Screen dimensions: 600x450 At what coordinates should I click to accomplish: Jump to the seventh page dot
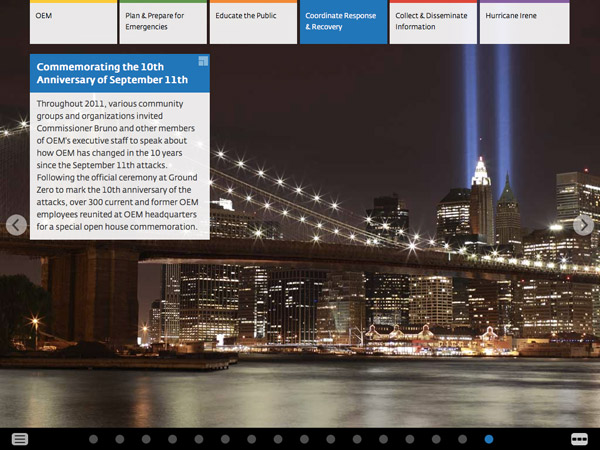click(x=251, y=439)
